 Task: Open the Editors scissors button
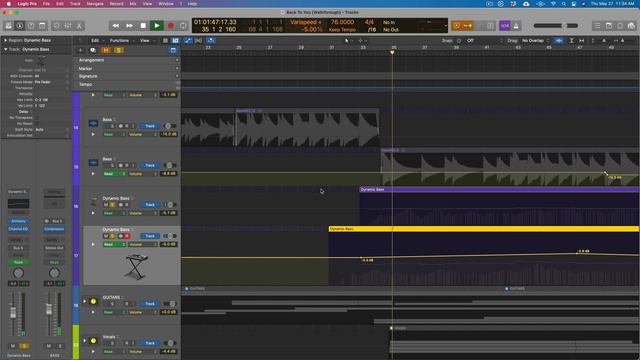(79, 26)
